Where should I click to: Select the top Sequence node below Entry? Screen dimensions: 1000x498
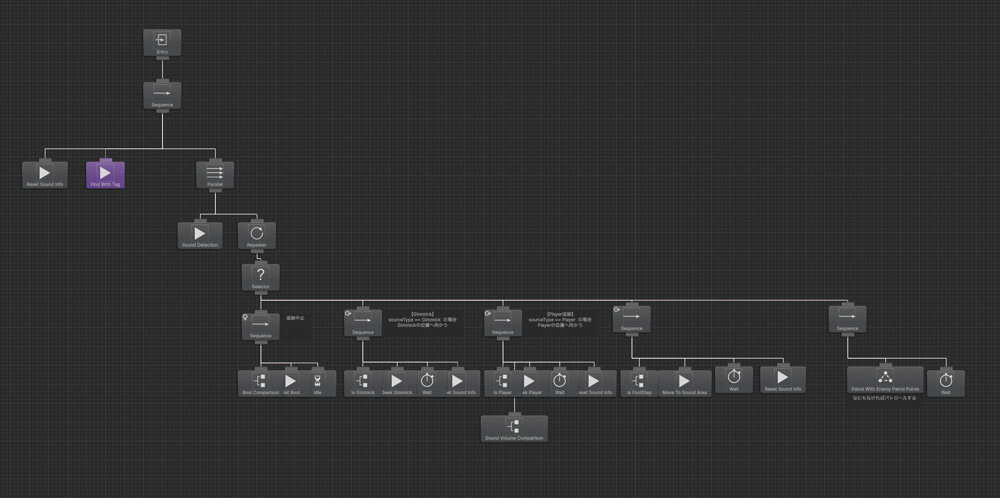pyautogui.click(x=161, y=95)
